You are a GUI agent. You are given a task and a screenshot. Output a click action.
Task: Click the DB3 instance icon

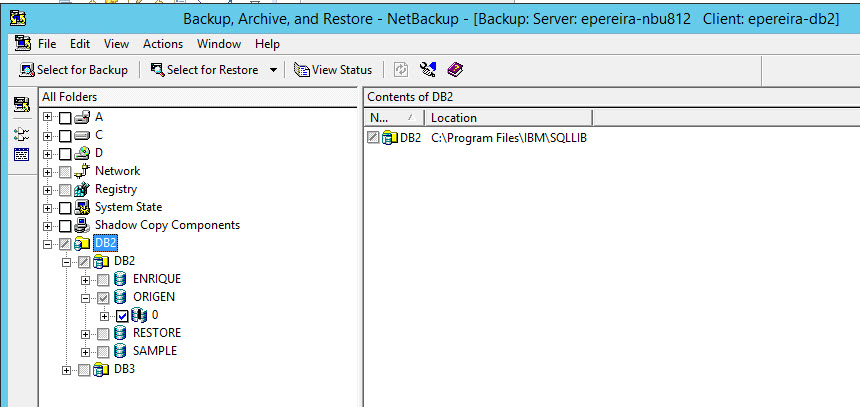coord(101,370)
